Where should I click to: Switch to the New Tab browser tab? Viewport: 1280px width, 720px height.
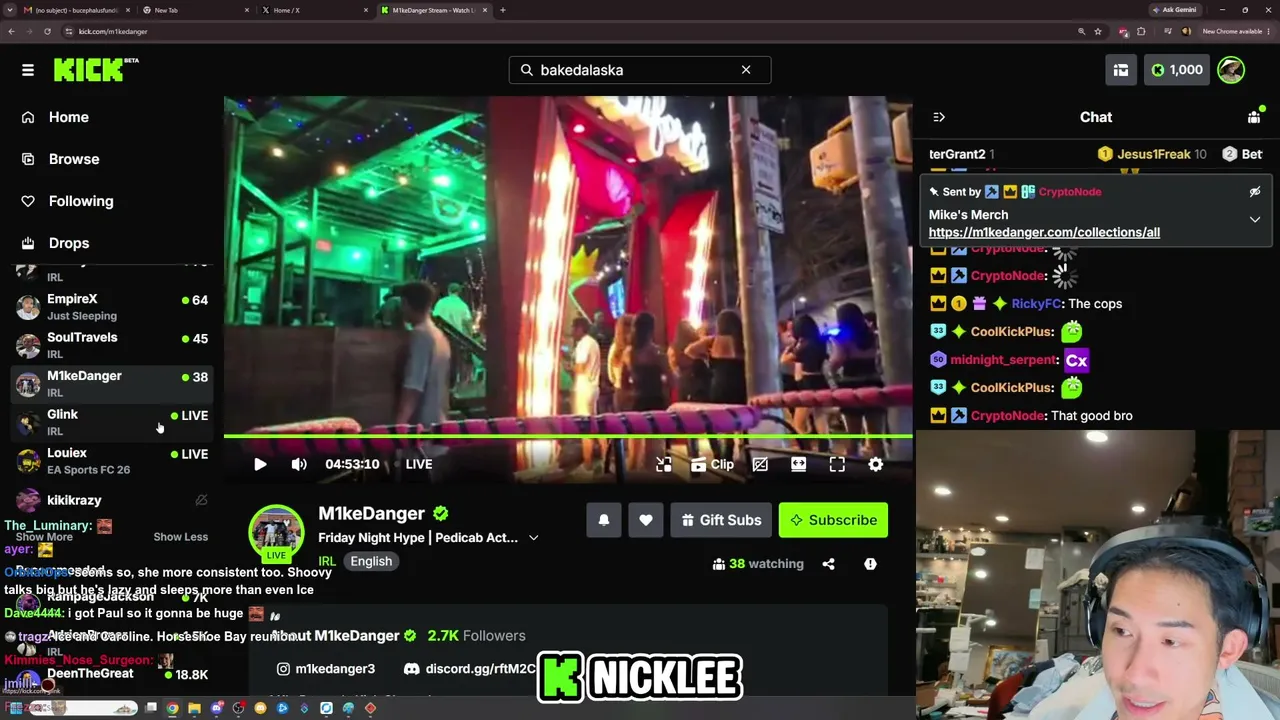195,10
